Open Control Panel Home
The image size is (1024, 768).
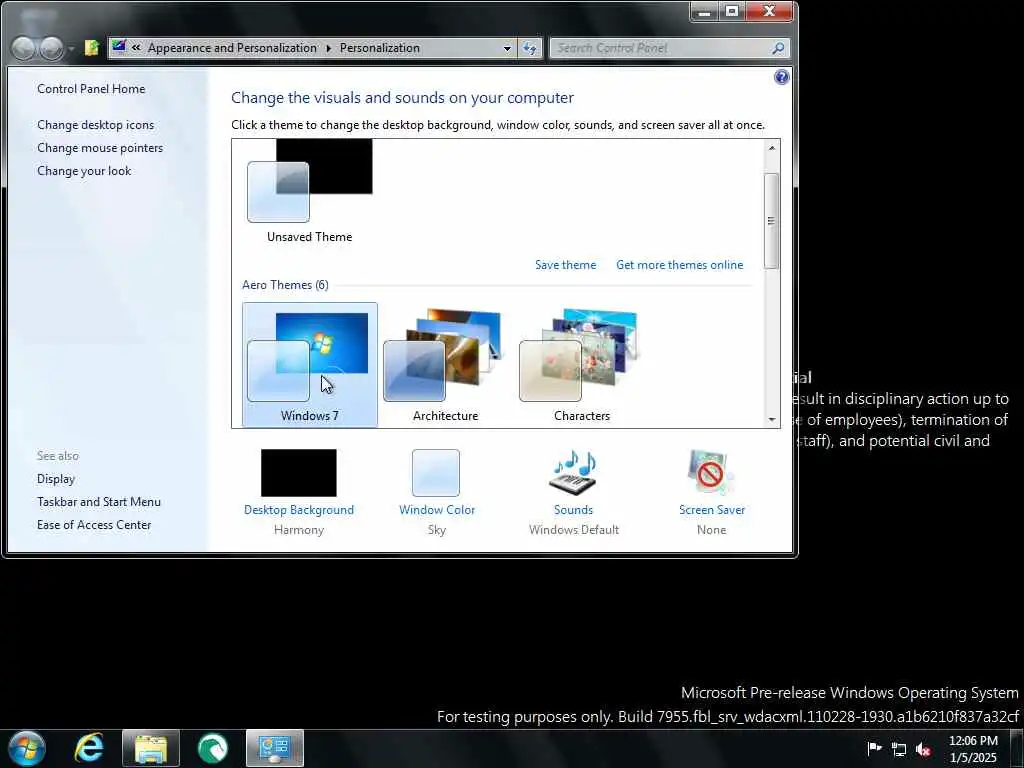[91, 89]
